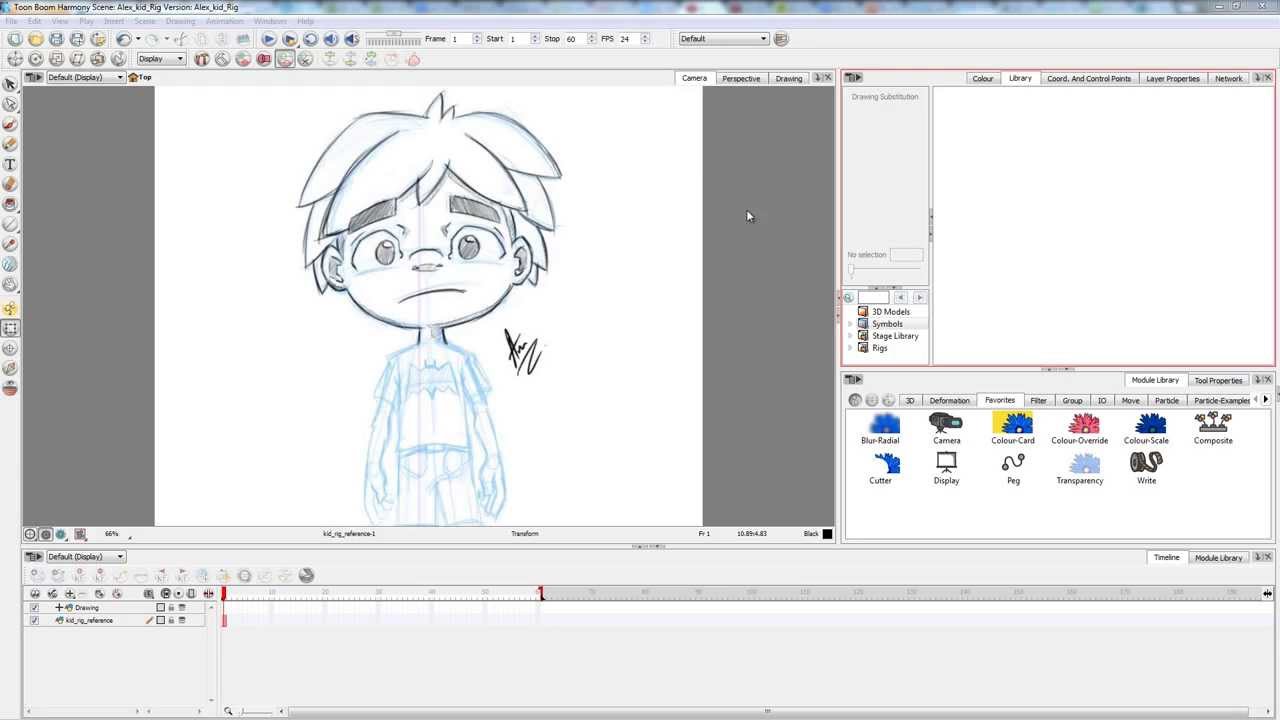The width and height of the screenshot is (1280, 720).
Task: Open camera view Default (Display) dropdown
Action: (85, 78)
